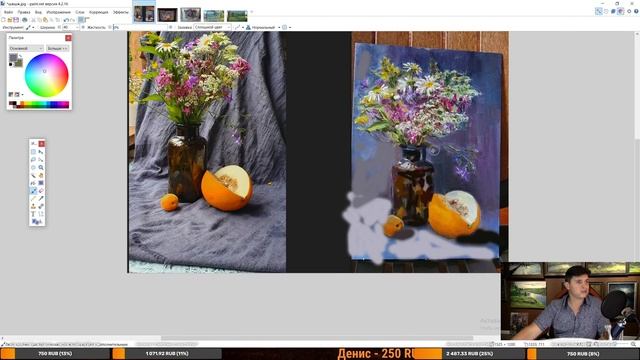Click the New image toolbar icon
Image resolution: width=640 pixels, height=360 pixels.
click(3, 20)
